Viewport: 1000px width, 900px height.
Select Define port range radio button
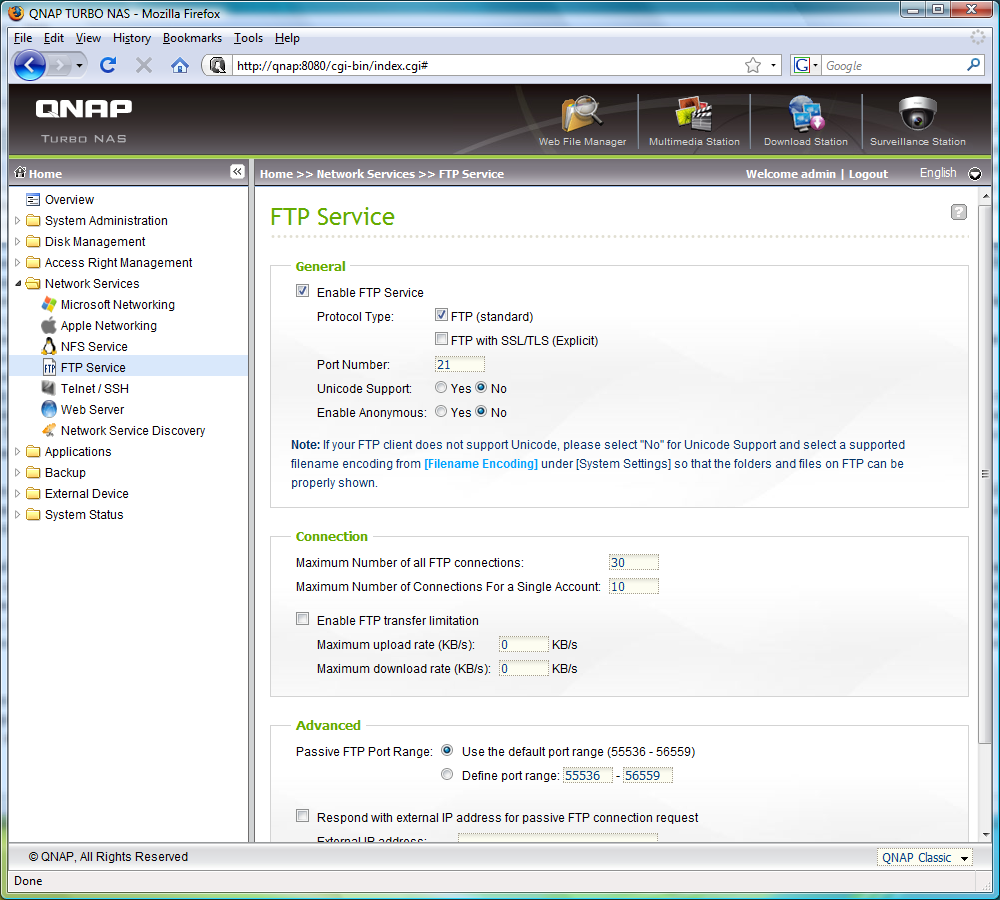pyautogui.click(x=447, y=774)
